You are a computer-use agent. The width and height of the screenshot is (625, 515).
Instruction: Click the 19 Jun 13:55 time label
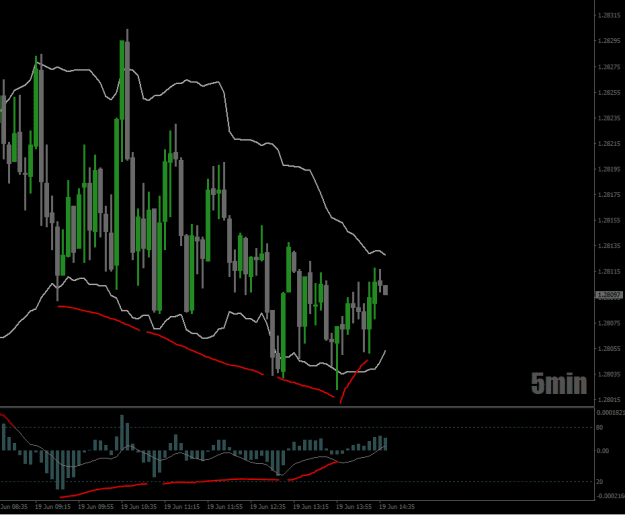tap(354, 507)
